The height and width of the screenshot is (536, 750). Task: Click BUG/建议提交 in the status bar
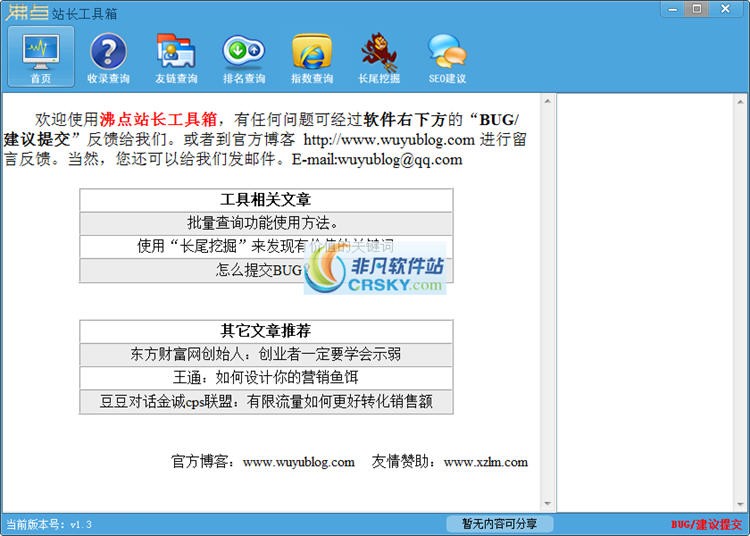[x=706, y=525]
